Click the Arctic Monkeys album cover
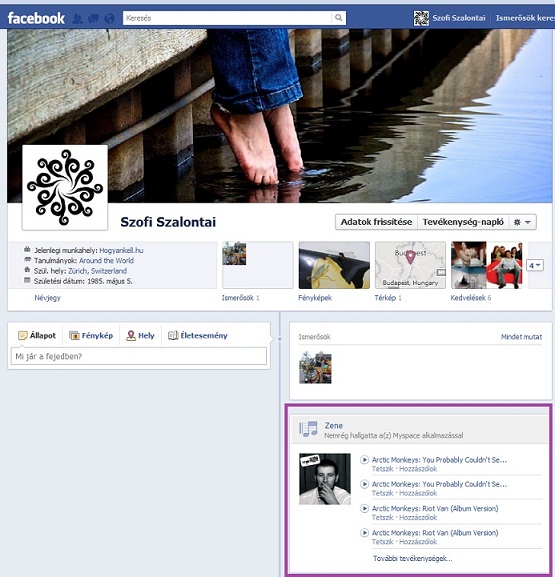Viewport: 555px width, 577px height. point(325,479)
